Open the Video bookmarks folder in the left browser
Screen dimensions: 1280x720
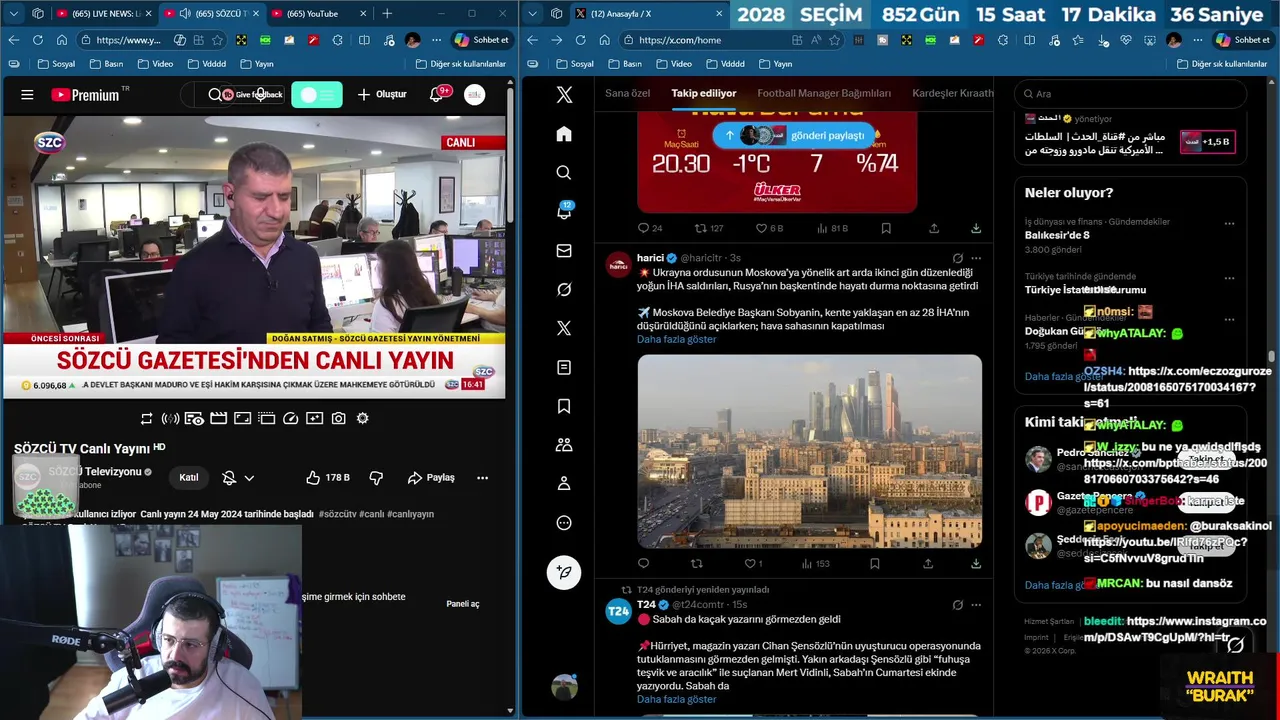[155, 64]
